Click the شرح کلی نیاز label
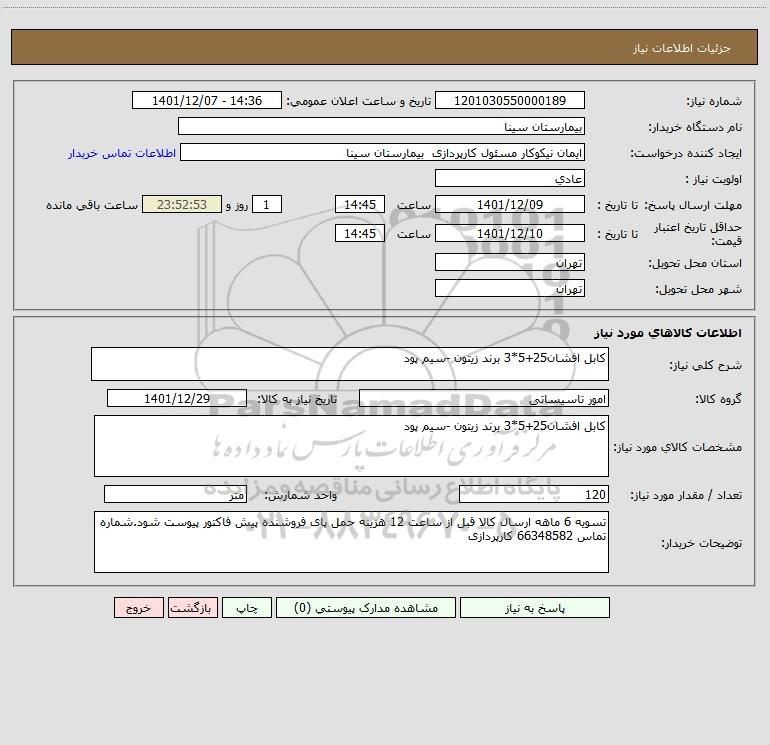 coord(706,365)
